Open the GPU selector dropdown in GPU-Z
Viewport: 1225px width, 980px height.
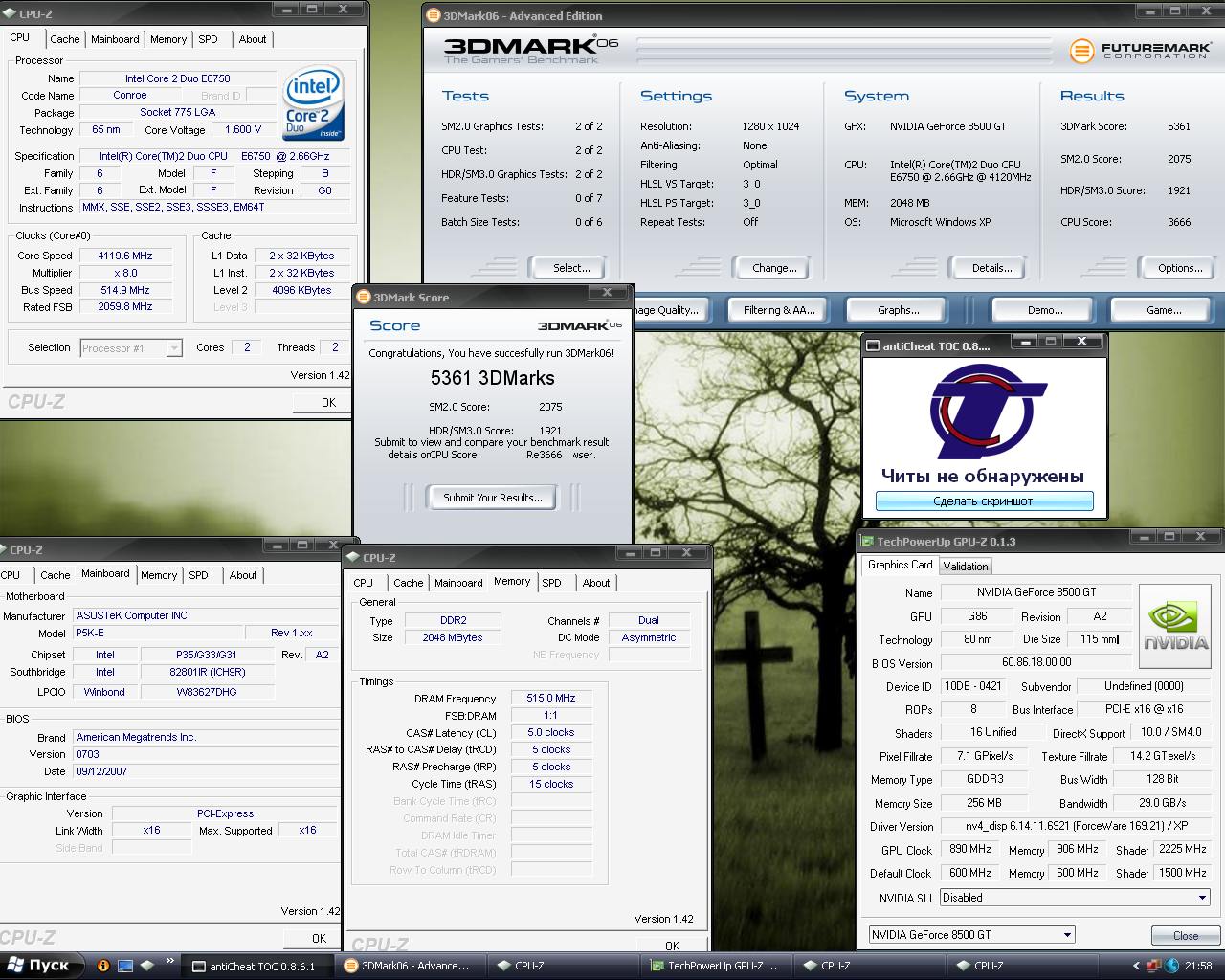click(1067, 935)
